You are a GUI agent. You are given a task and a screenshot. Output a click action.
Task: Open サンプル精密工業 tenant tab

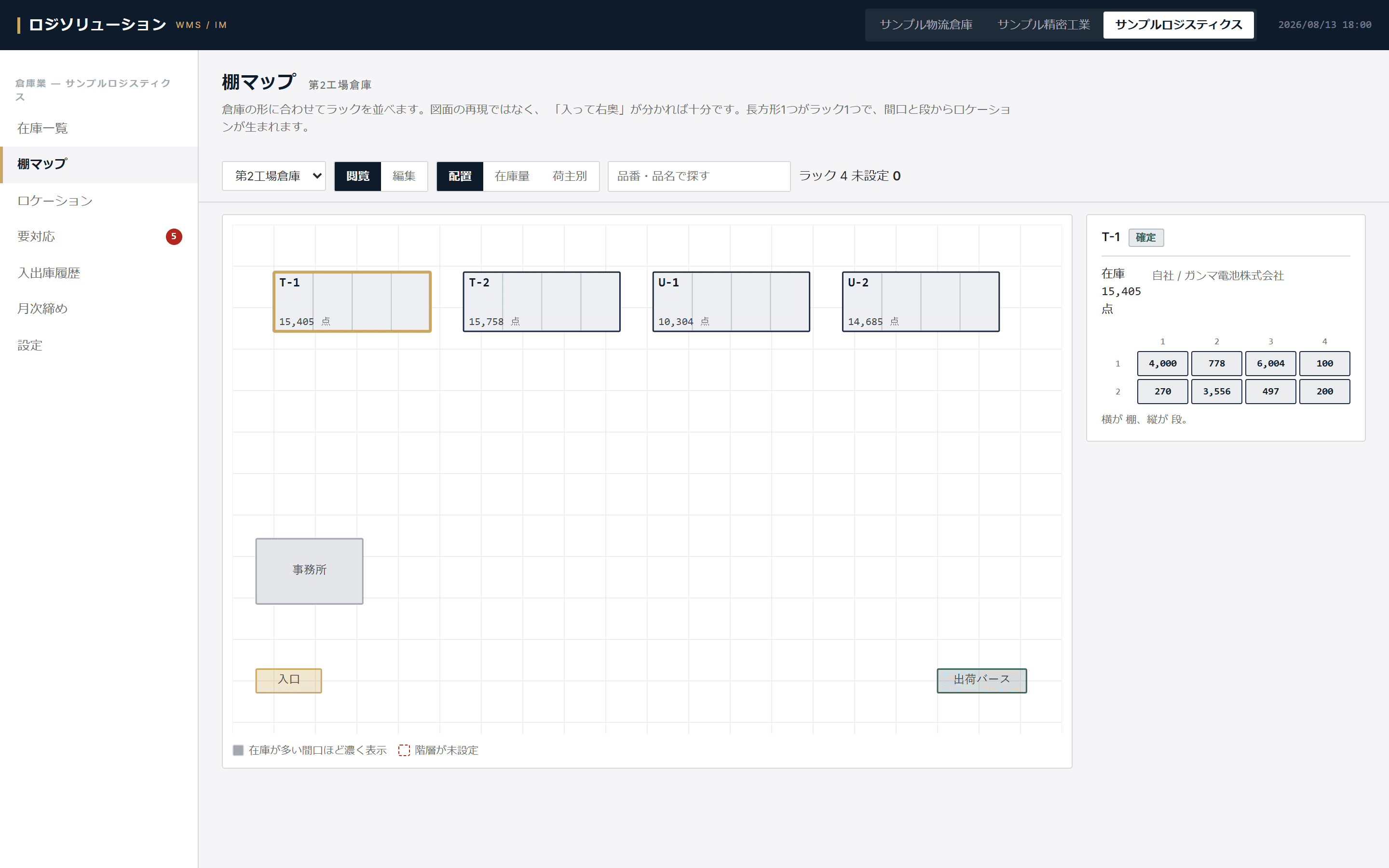click(1044, 25)
